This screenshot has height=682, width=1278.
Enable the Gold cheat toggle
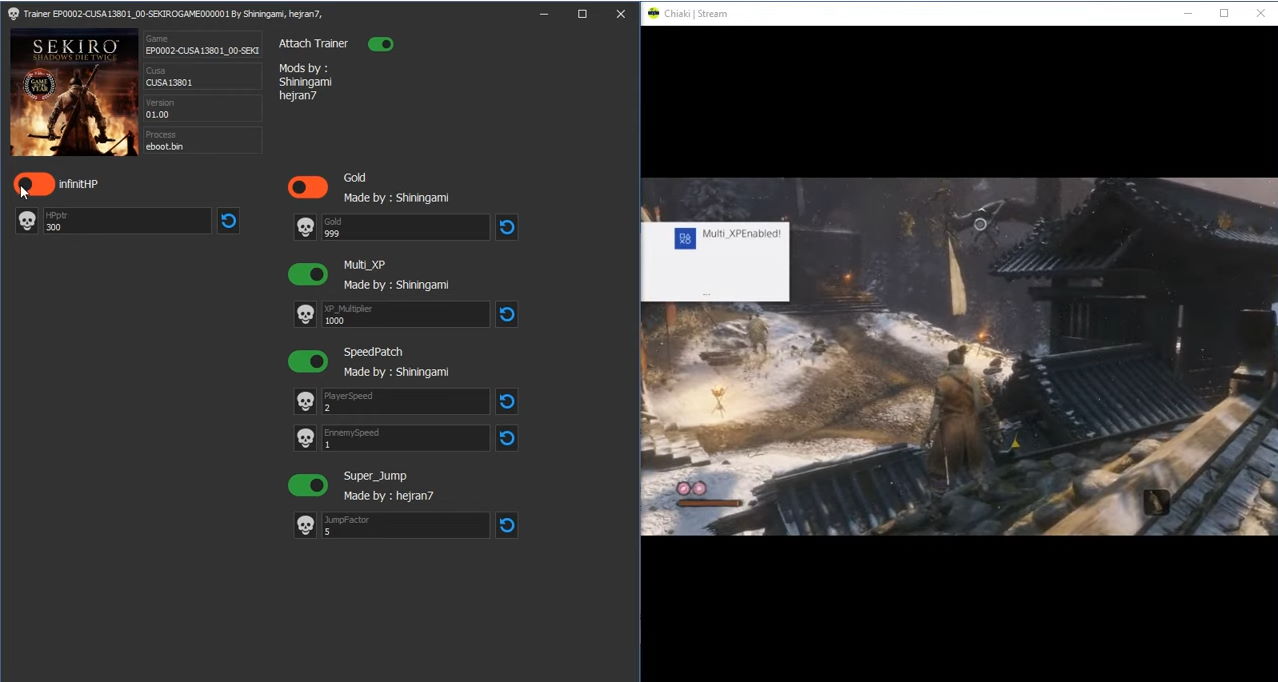click(308, 187)
